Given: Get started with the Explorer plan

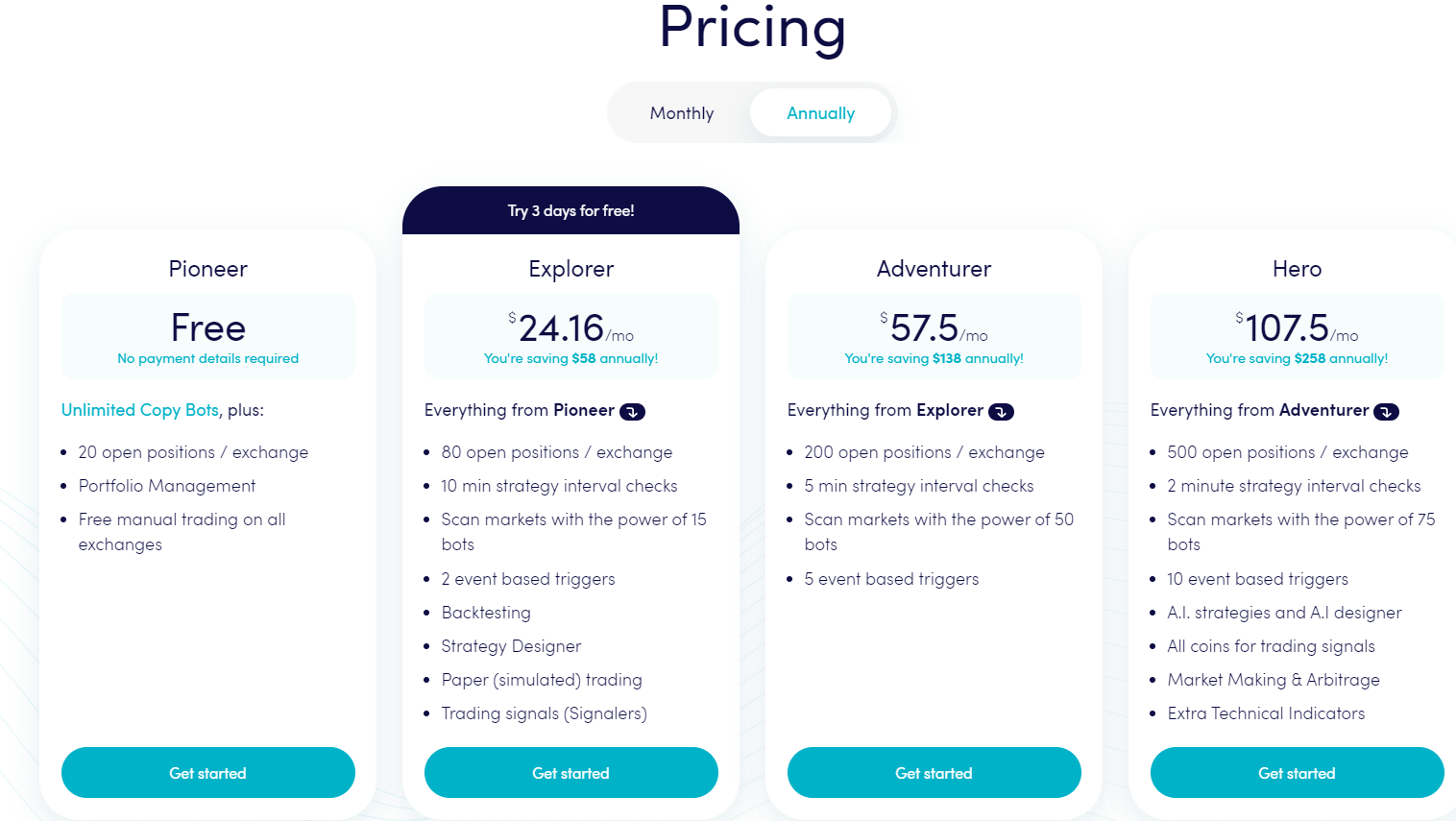Looking at the screenshot, I should pyautogui.click(x=571, y=773).
